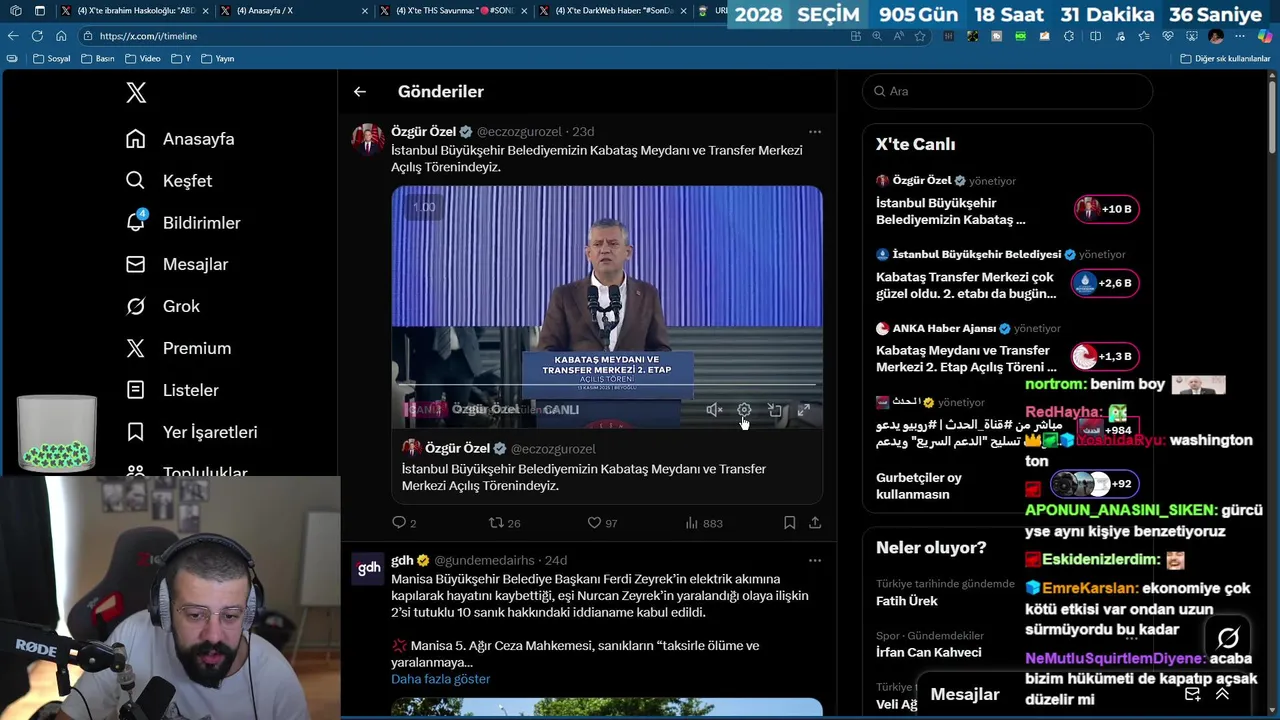Open browser extensions puzzle icon
Image resolution: width=1280 pixels, height=720 pixels.
1068,36
